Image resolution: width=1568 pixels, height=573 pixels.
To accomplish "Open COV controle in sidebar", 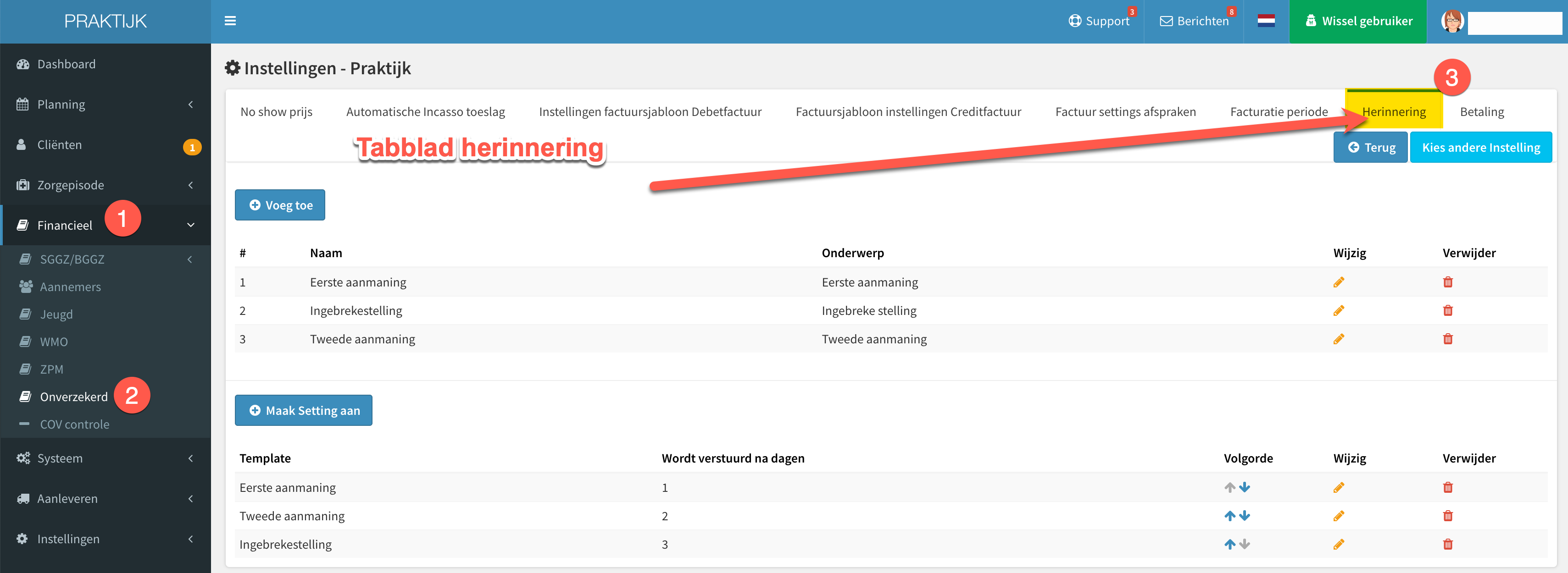I will point(75,424).
